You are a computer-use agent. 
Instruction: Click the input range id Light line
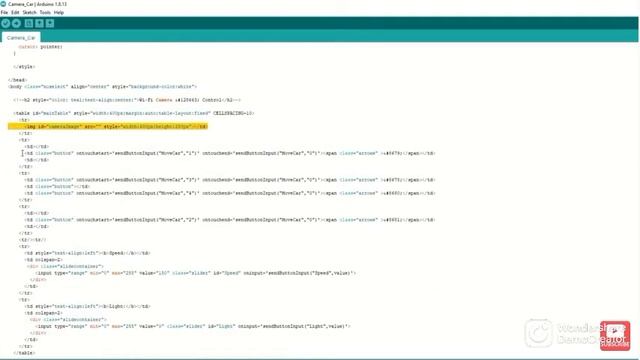click(x=193, y=327)
